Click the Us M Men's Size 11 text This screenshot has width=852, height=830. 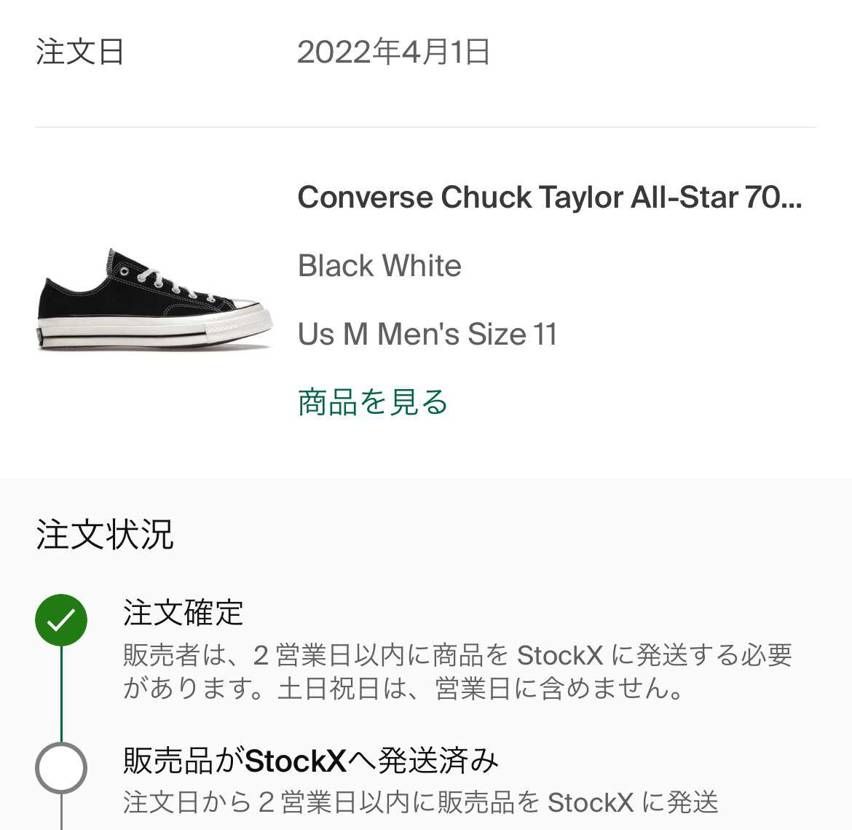click(x=427, y=334)
